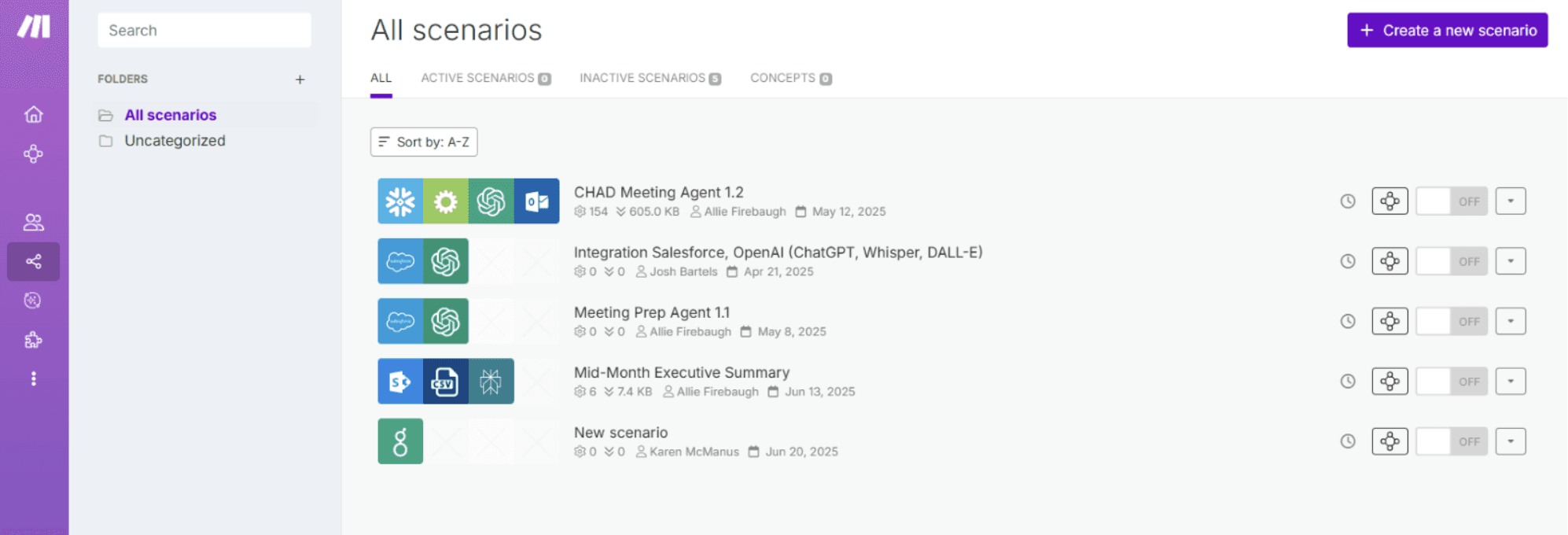Switch to the Inactive Scenarios tab
Image resolution: width=1568 pixels, height=535 pixels.
(650, 78)
